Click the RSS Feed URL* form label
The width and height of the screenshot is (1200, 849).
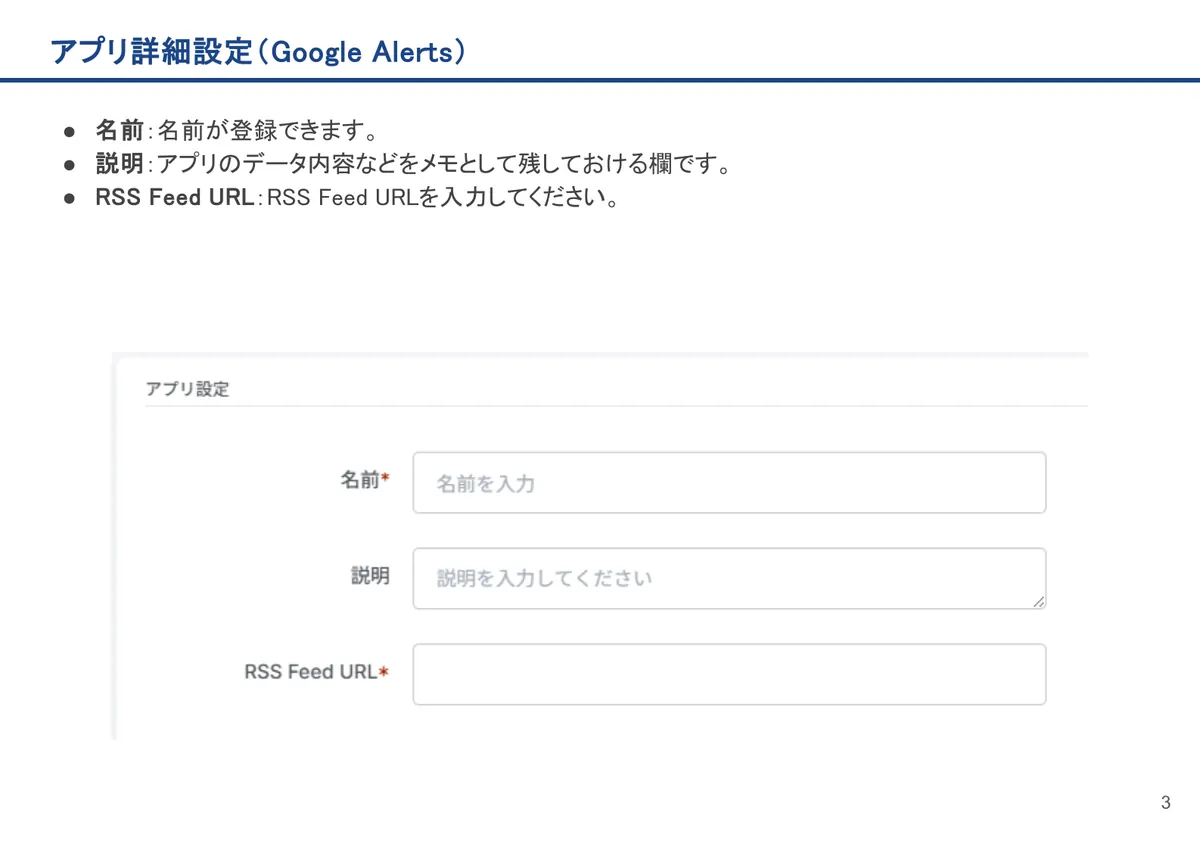click(x=316, y=672)
